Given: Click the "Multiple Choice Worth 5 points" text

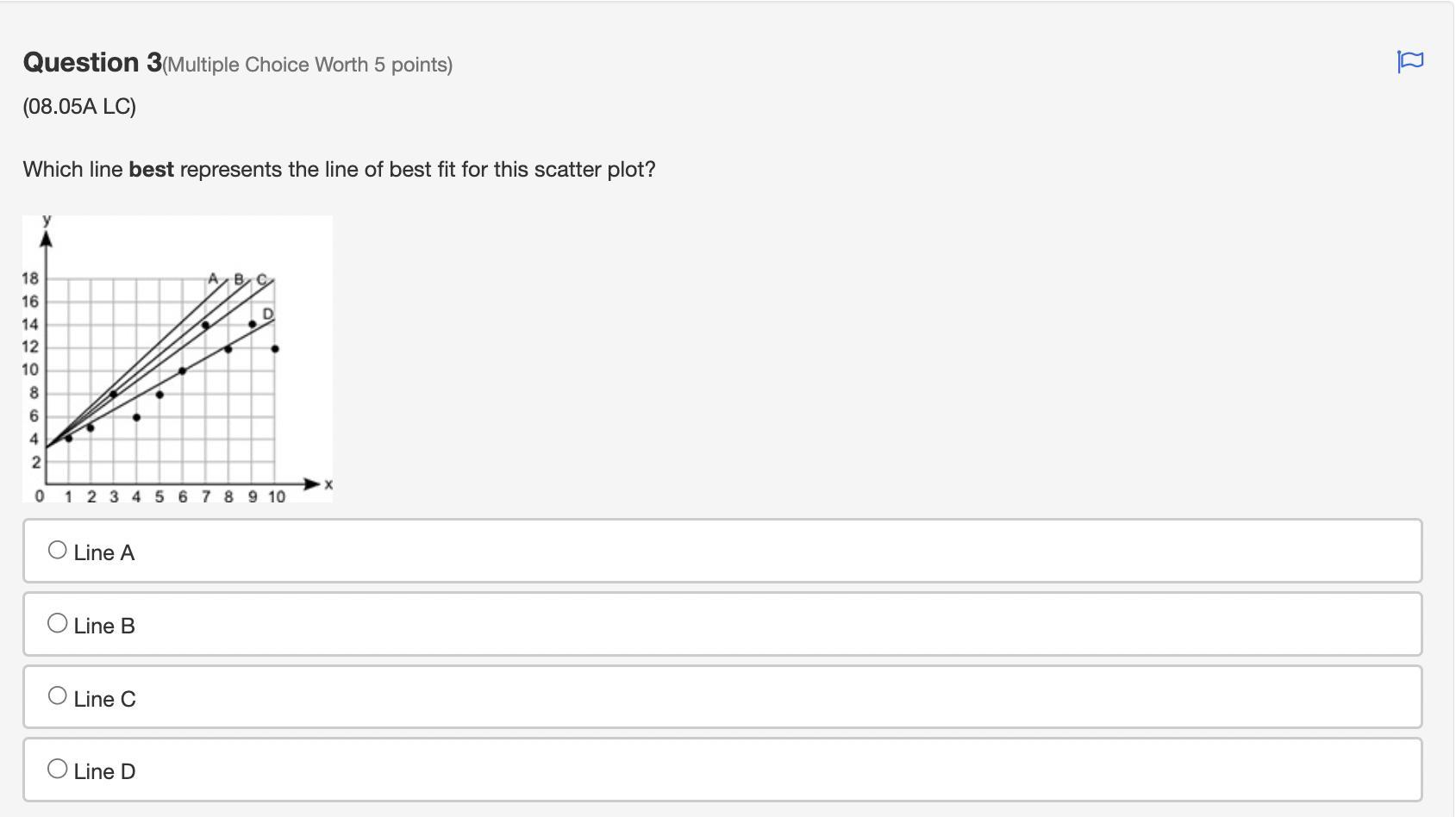Looking at the screenshot, I should 308,65.
